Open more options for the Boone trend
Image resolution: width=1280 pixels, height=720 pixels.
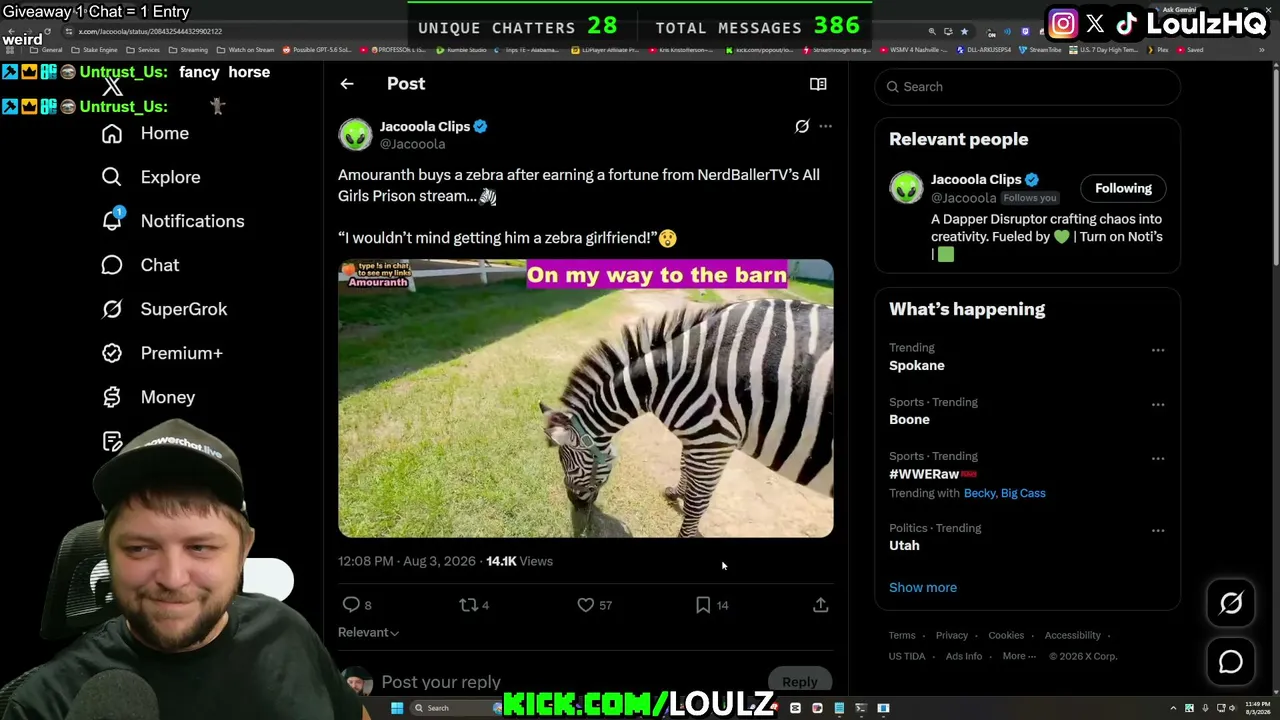click(1158, 405)
